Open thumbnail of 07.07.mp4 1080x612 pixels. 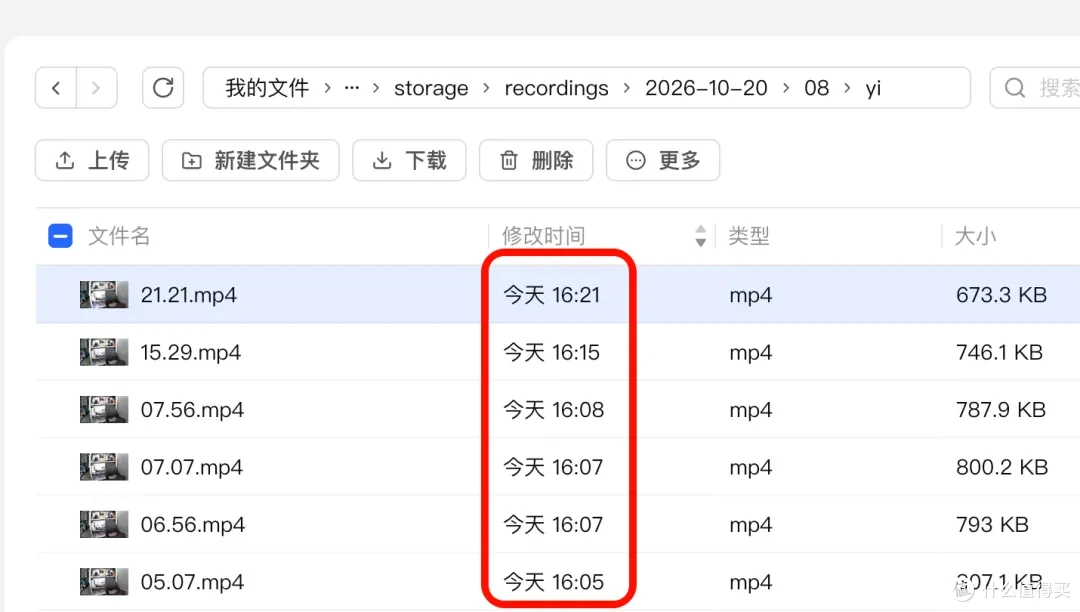[x=104, y=467]
